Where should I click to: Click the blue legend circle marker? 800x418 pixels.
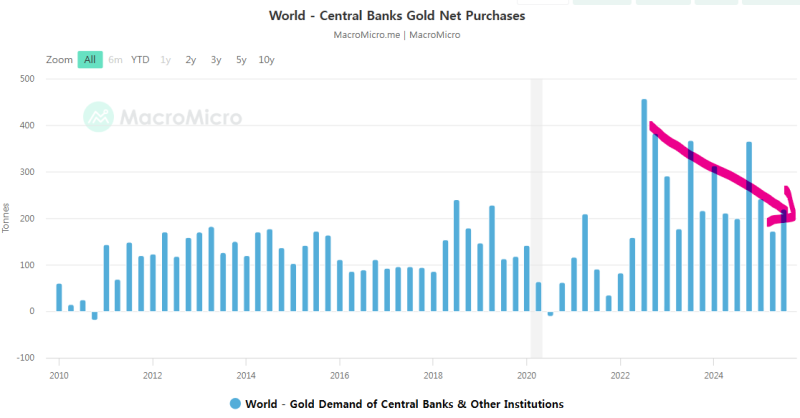coord(235,404)
